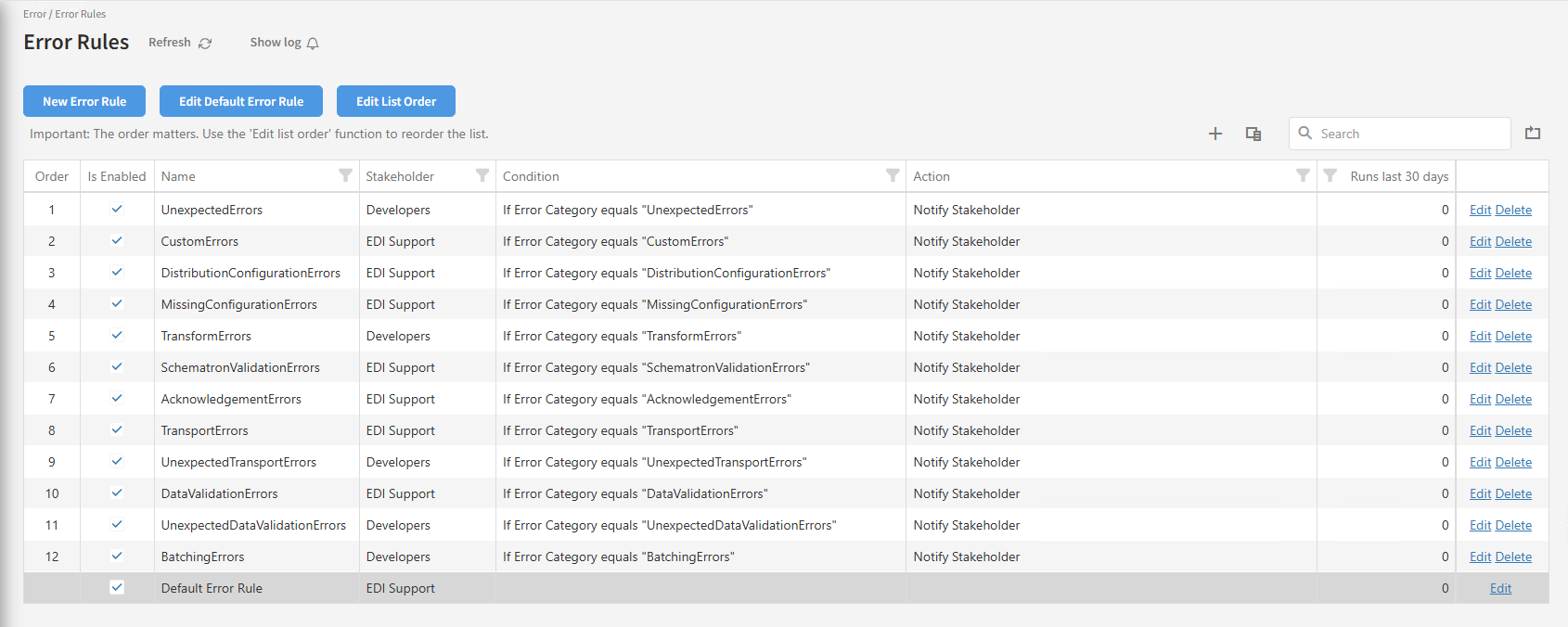The width and height of the screenshot is (1568, 627).
Task: Click the magnifier icon in Search box
Action: [x=1305, y=134]
